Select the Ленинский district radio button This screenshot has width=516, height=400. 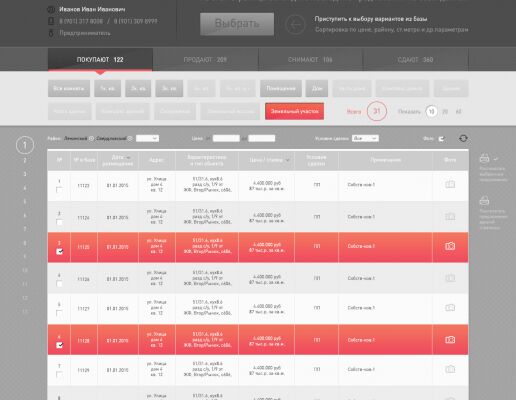tap(91, 138)
